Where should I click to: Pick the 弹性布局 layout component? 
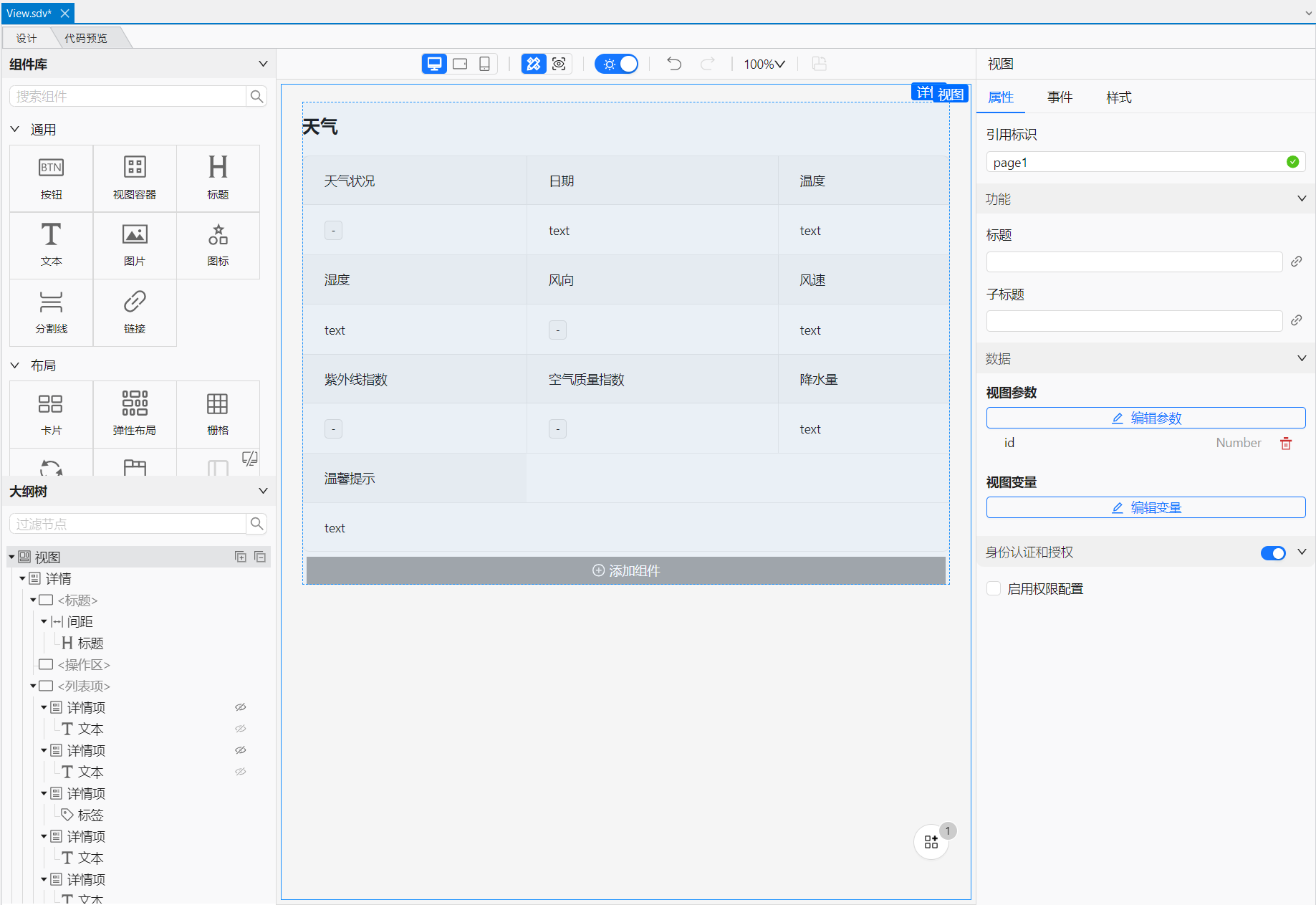[135, 413]
